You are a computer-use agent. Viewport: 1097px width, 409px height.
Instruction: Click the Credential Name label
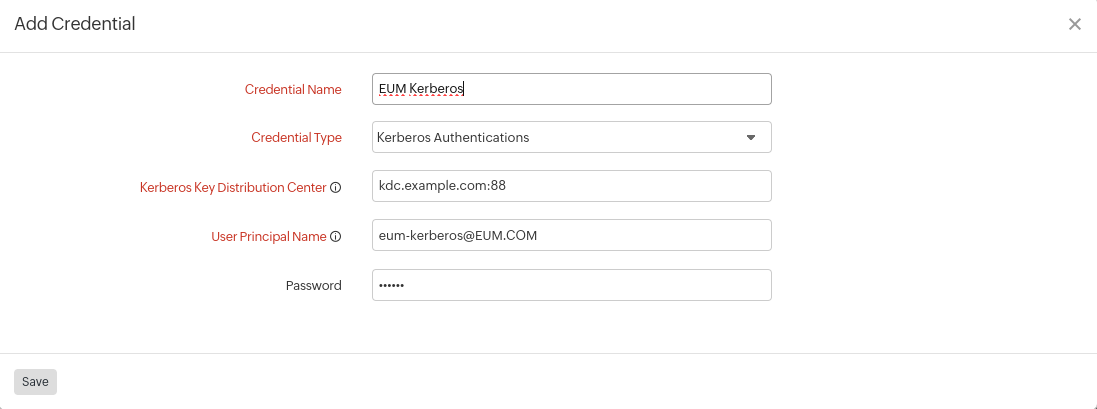(293, 90)
